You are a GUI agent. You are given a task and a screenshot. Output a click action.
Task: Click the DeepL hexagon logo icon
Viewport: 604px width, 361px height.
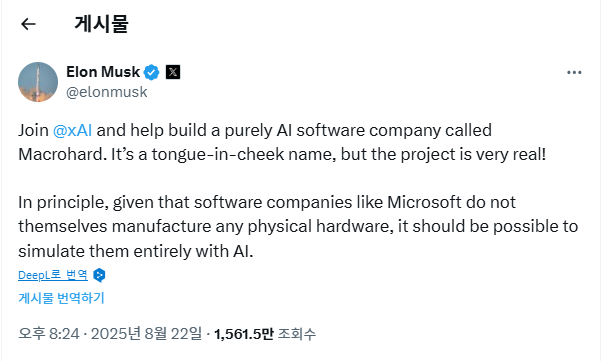pyautogui.click(x=99, y=275)
